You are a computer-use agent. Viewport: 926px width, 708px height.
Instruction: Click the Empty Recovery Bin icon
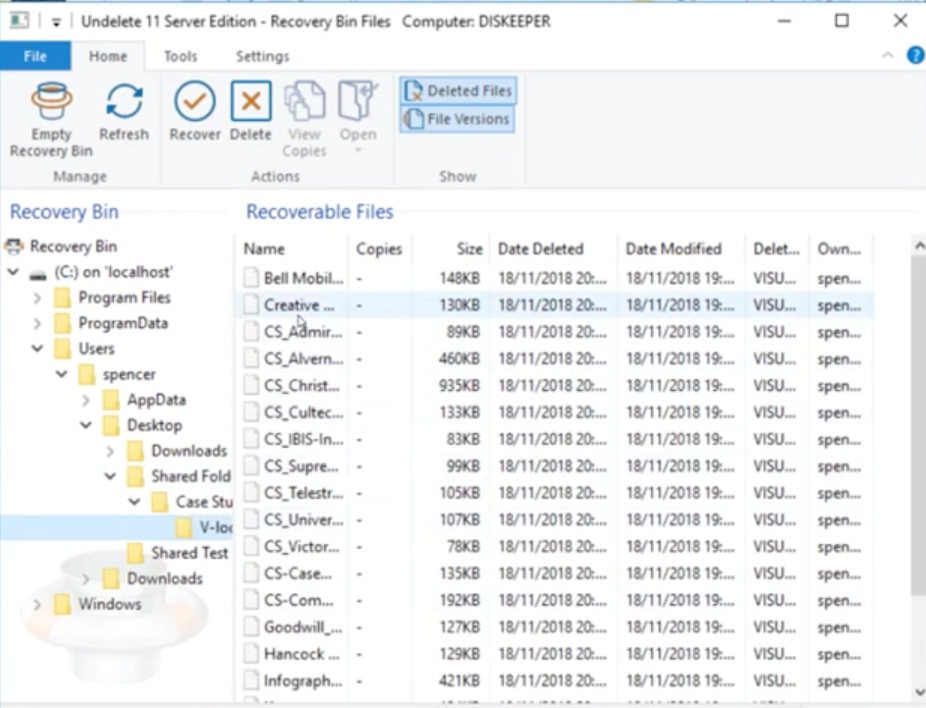tap(51, 102)
